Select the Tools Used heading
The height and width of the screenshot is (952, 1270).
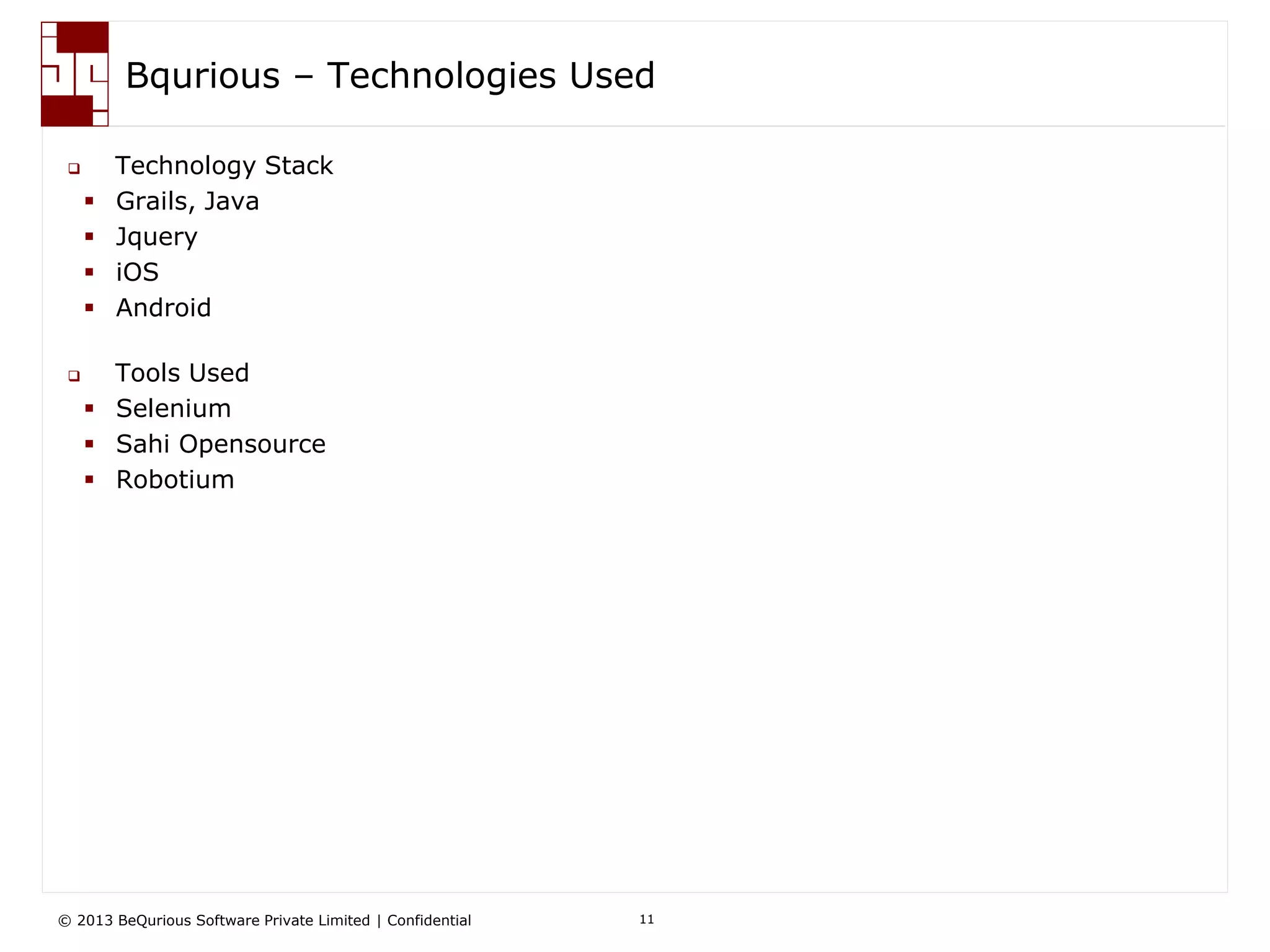click(x=182, y=373)
